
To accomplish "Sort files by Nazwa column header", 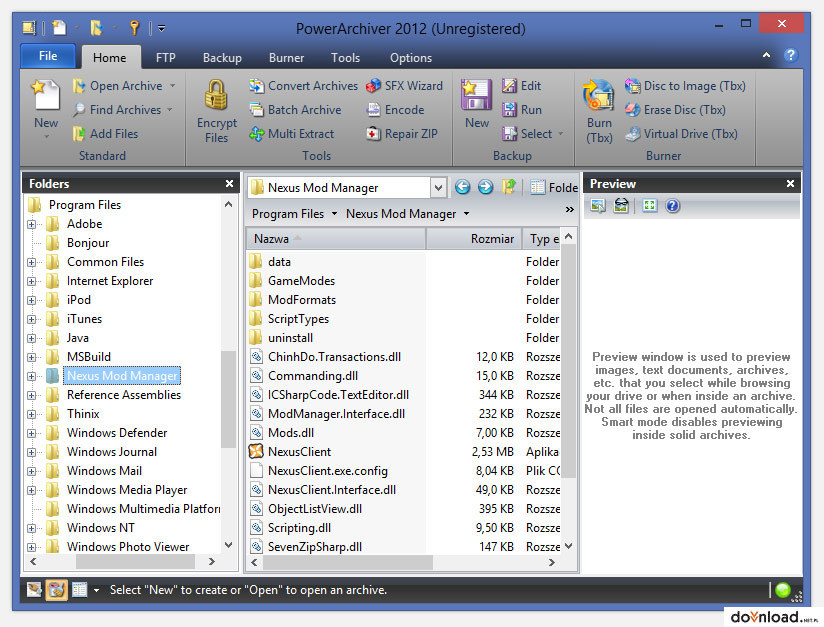I will [x=336, y=239].
